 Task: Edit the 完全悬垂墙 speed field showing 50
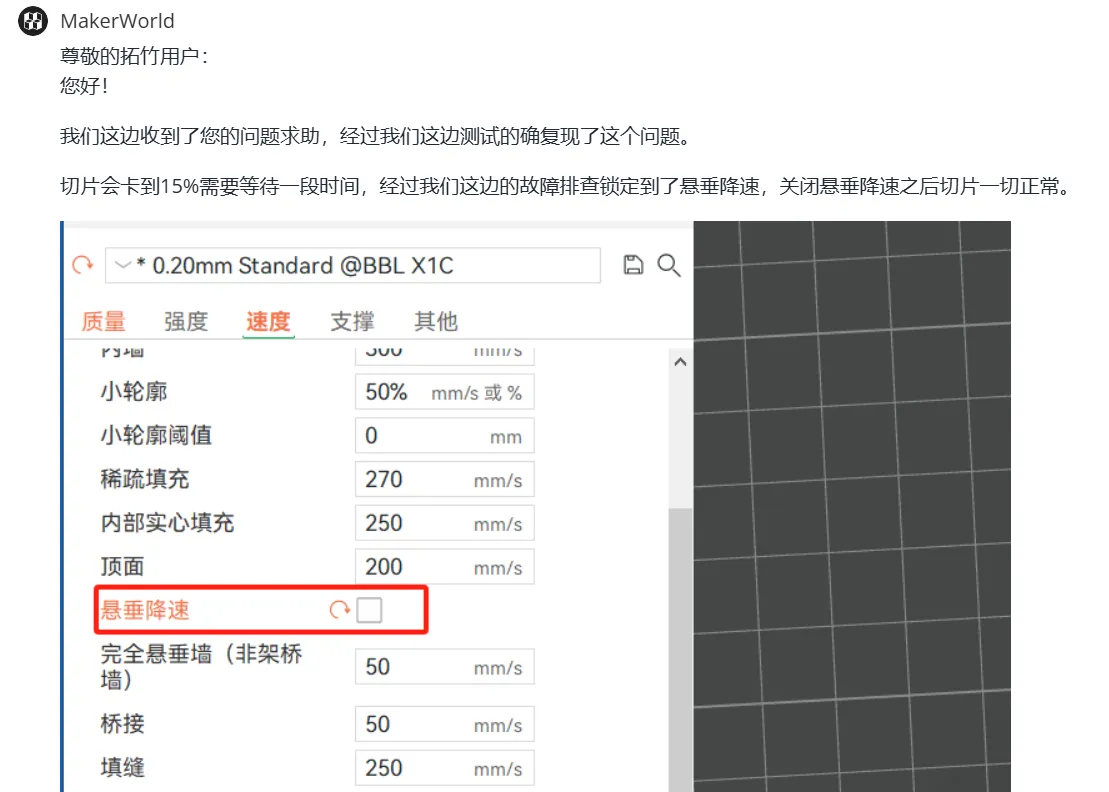point(444,667)
